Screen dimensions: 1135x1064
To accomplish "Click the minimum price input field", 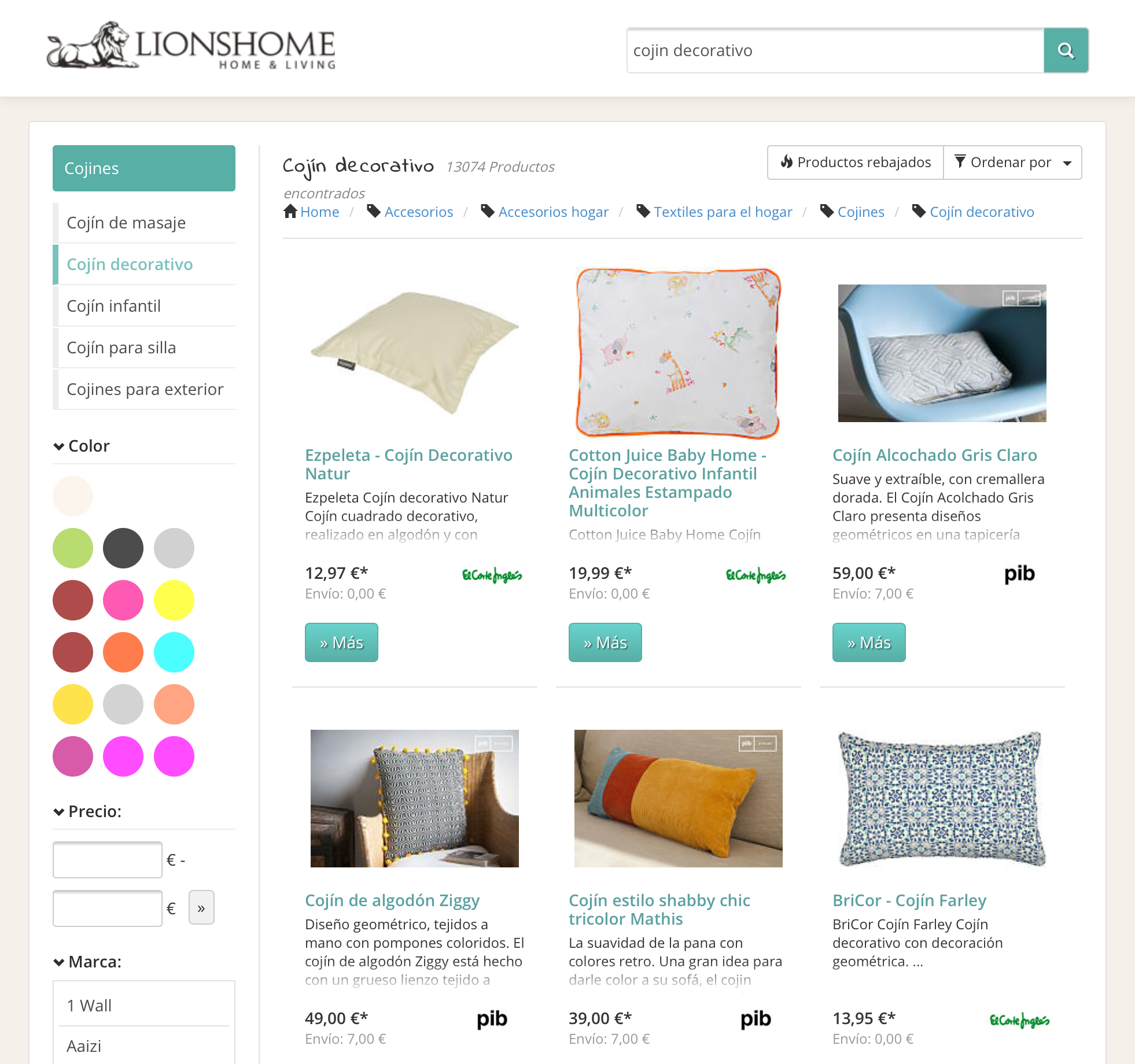I will point(107,860).
